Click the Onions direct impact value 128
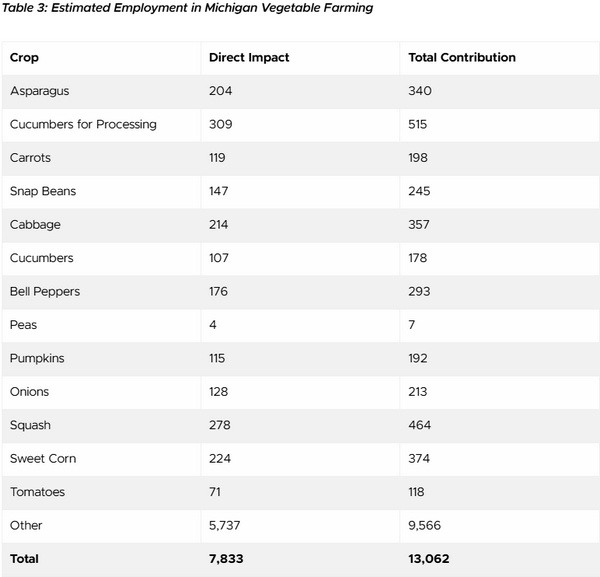The height and width of the screenshot is (577, 600). pyautogui.click(x=219, y=392)
